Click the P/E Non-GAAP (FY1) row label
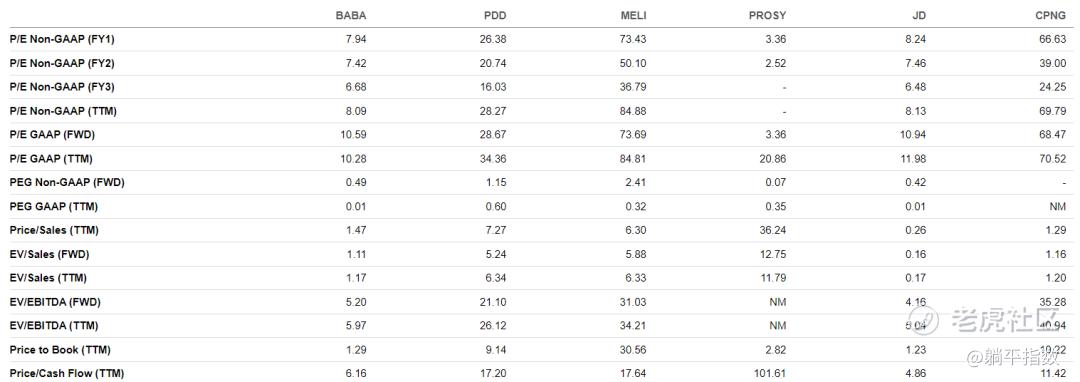1080x382 pixels. click(62, 39)
